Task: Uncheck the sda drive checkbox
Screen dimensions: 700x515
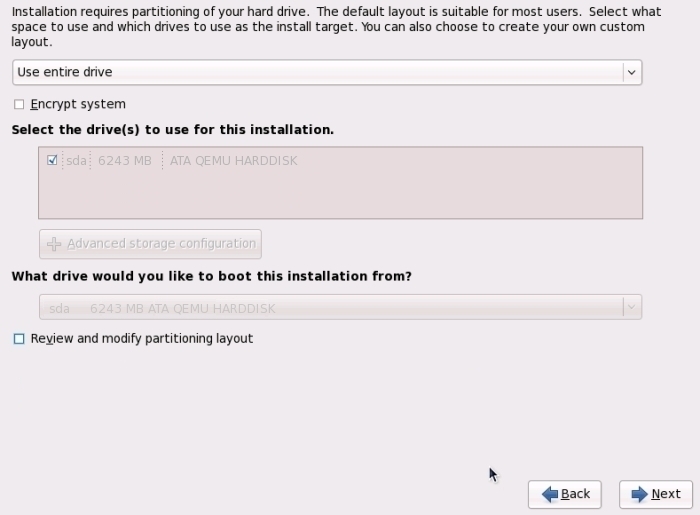Action: (x=52, y=160)
